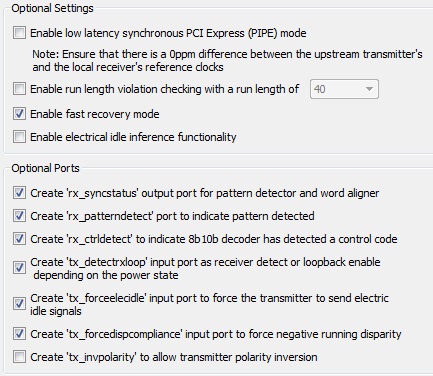
Task: Toggle the rx_patterndetect port checkbox
Action: (19, 216)
